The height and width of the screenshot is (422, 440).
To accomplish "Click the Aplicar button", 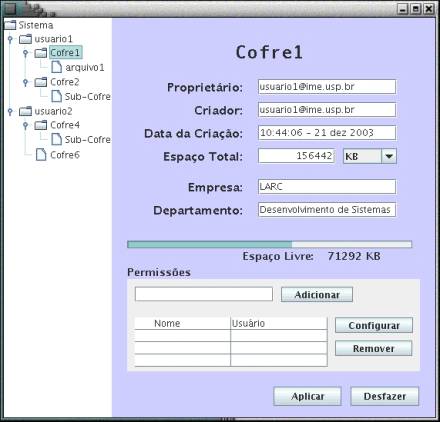I will (307, 396).
